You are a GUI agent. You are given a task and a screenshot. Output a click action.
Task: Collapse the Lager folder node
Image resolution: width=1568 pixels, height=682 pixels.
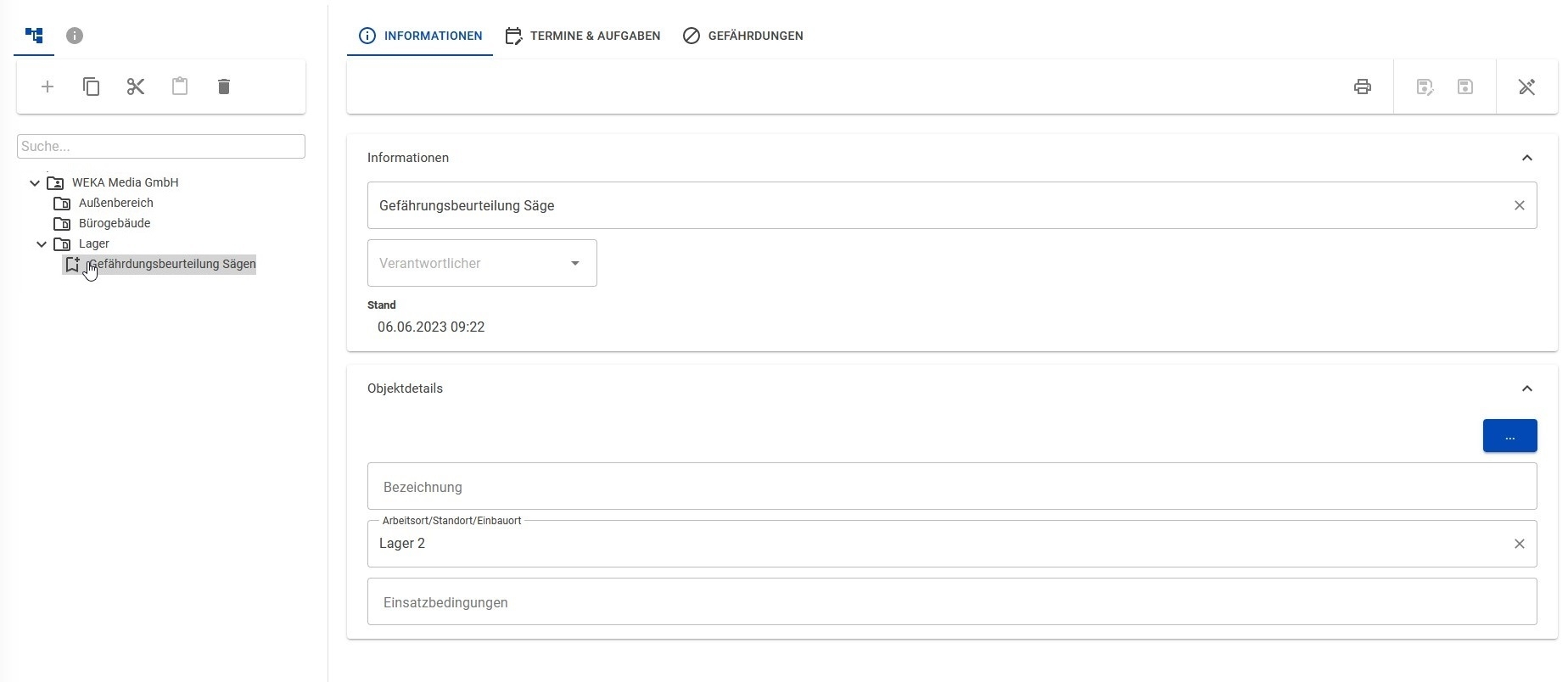point(42,244)
